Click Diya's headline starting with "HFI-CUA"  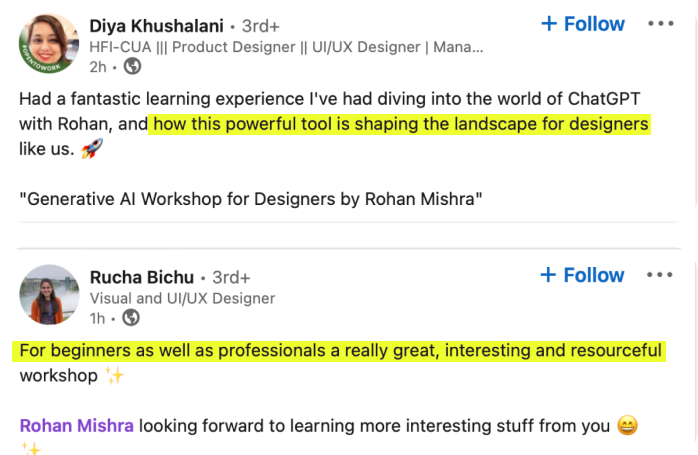pyautogui.click(x=286, y=47)
